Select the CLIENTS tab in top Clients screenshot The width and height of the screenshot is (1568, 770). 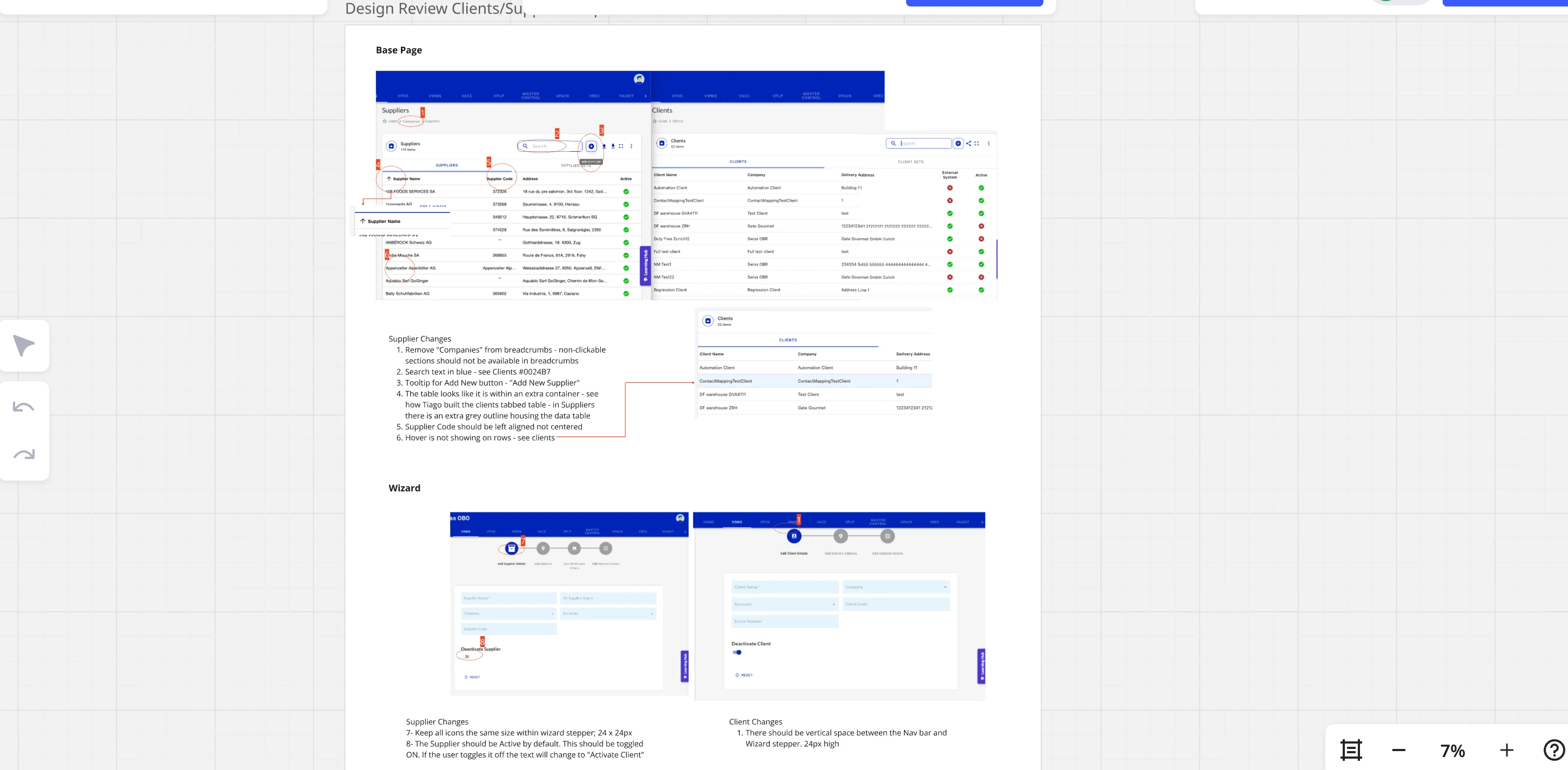pyautogui.click(x=738, y=162)
